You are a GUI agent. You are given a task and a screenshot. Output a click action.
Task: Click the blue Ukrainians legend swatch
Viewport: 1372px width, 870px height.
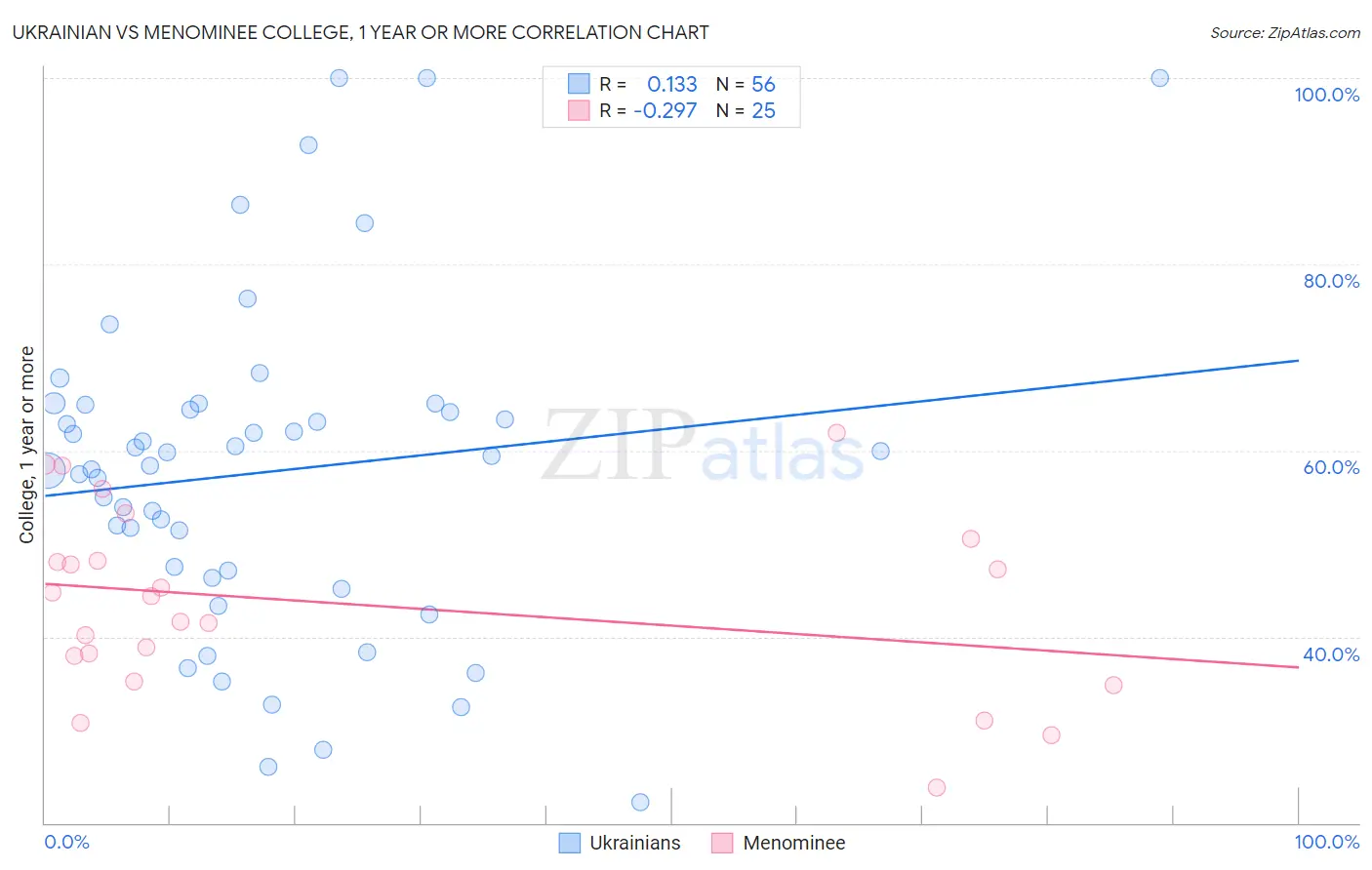click(x=570, y=843)
